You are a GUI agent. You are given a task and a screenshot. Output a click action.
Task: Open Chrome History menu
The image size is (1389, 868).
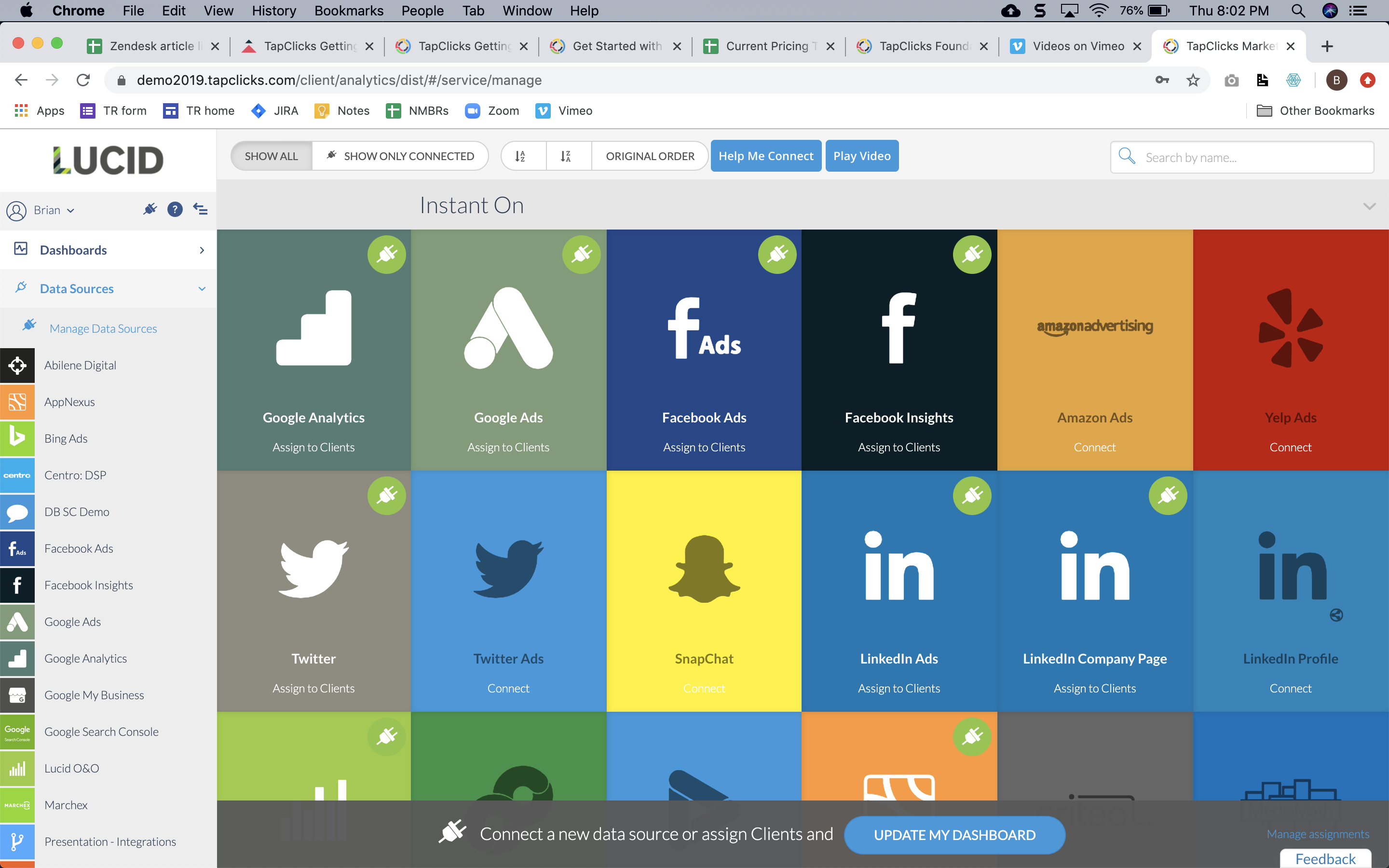[x=274, y=10]
